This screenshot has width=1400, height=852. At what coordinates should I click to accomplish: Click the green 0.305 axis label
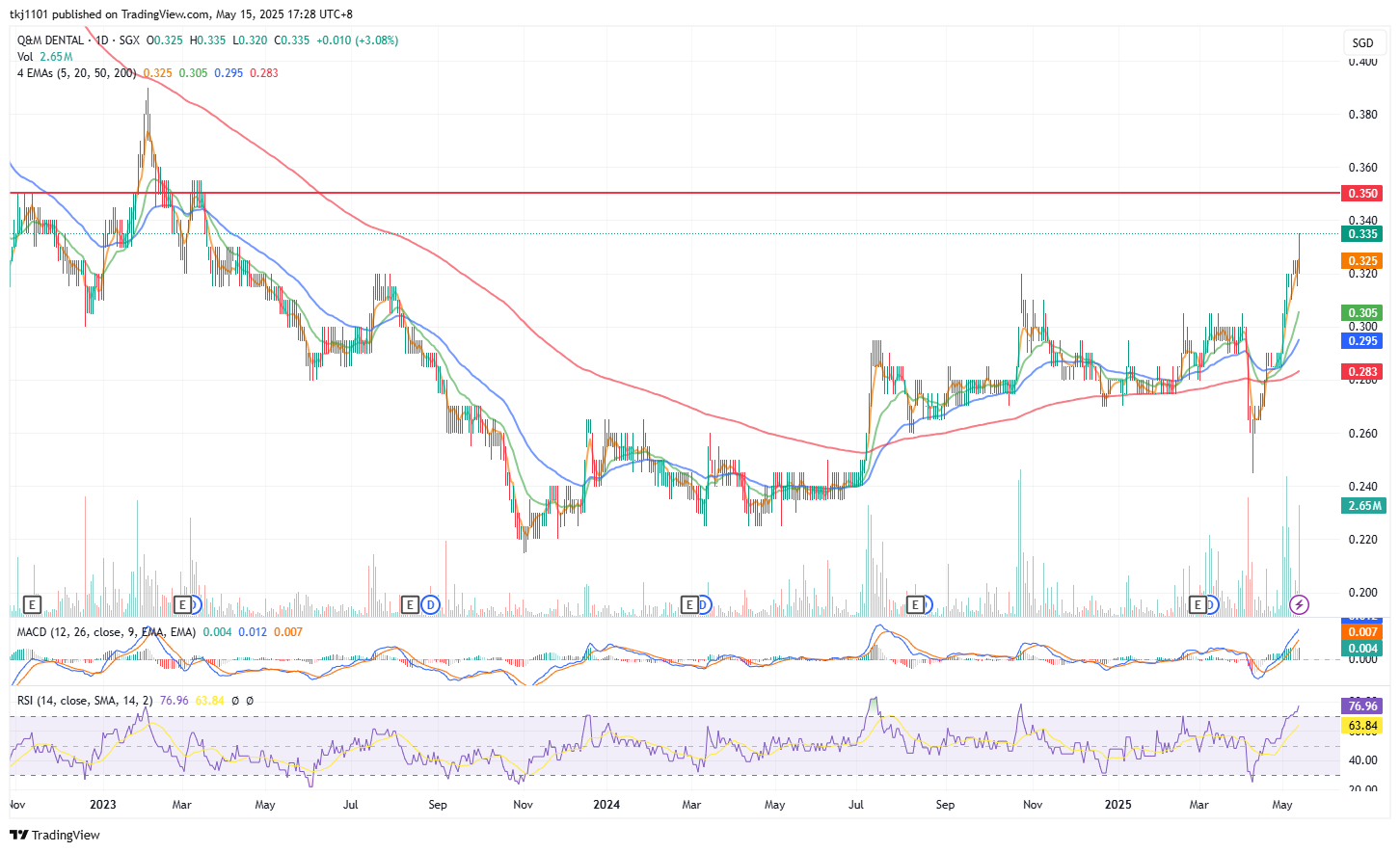(1361, 312)
